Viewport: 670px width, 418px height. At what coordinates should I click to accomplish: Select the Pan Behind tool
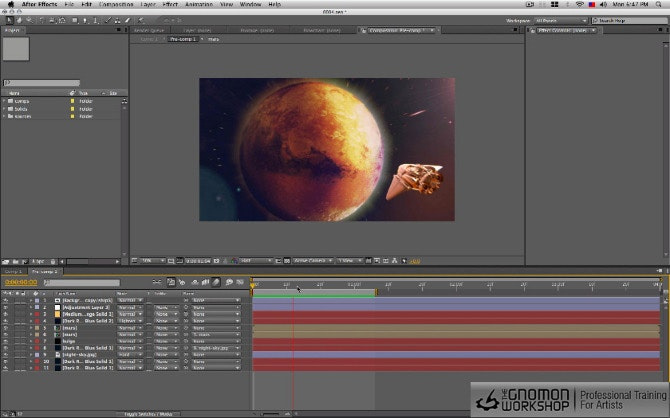[62, 20]
